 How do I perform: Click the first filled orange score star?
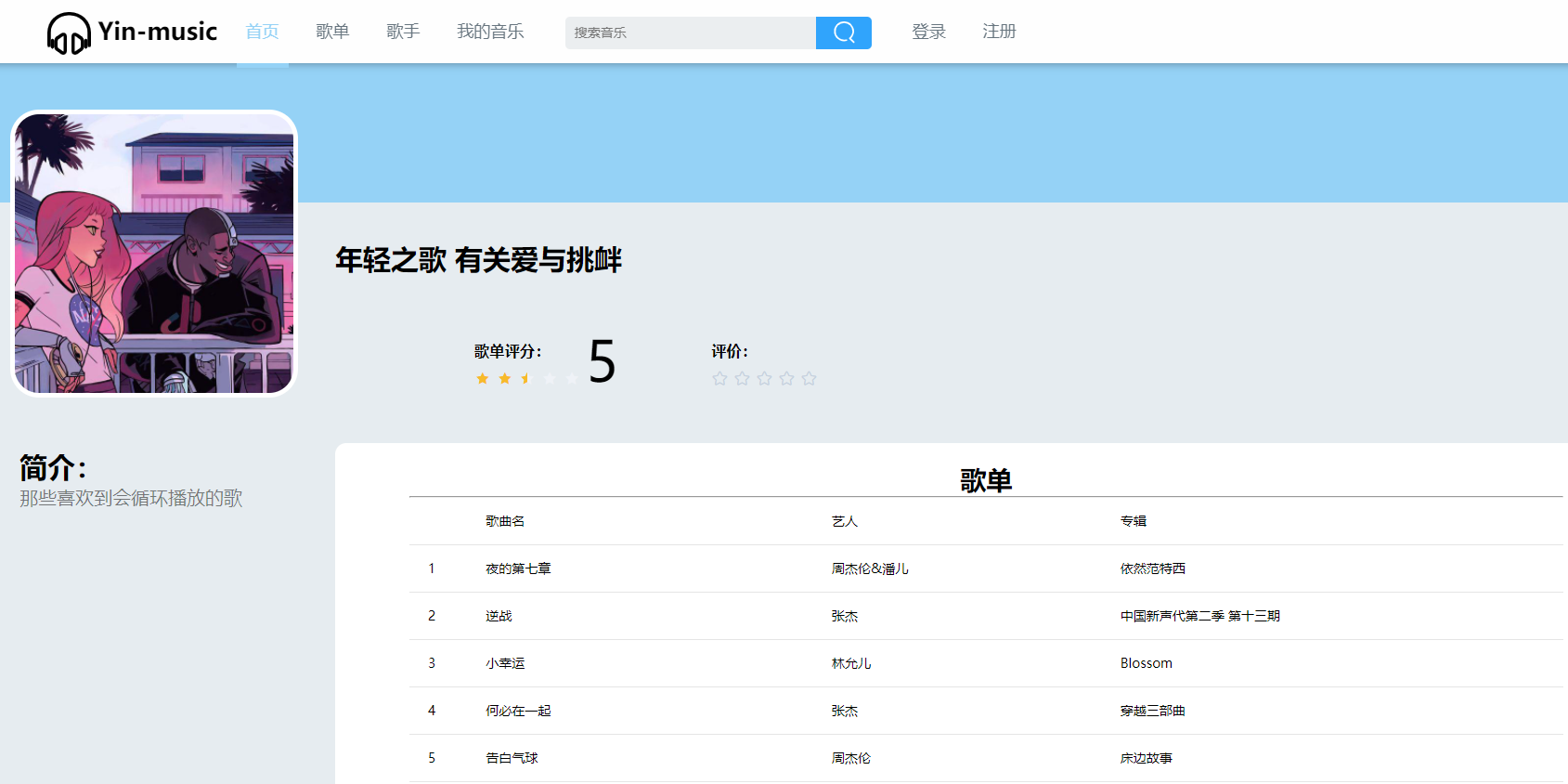pyautogui.click(x=482, y=378)
